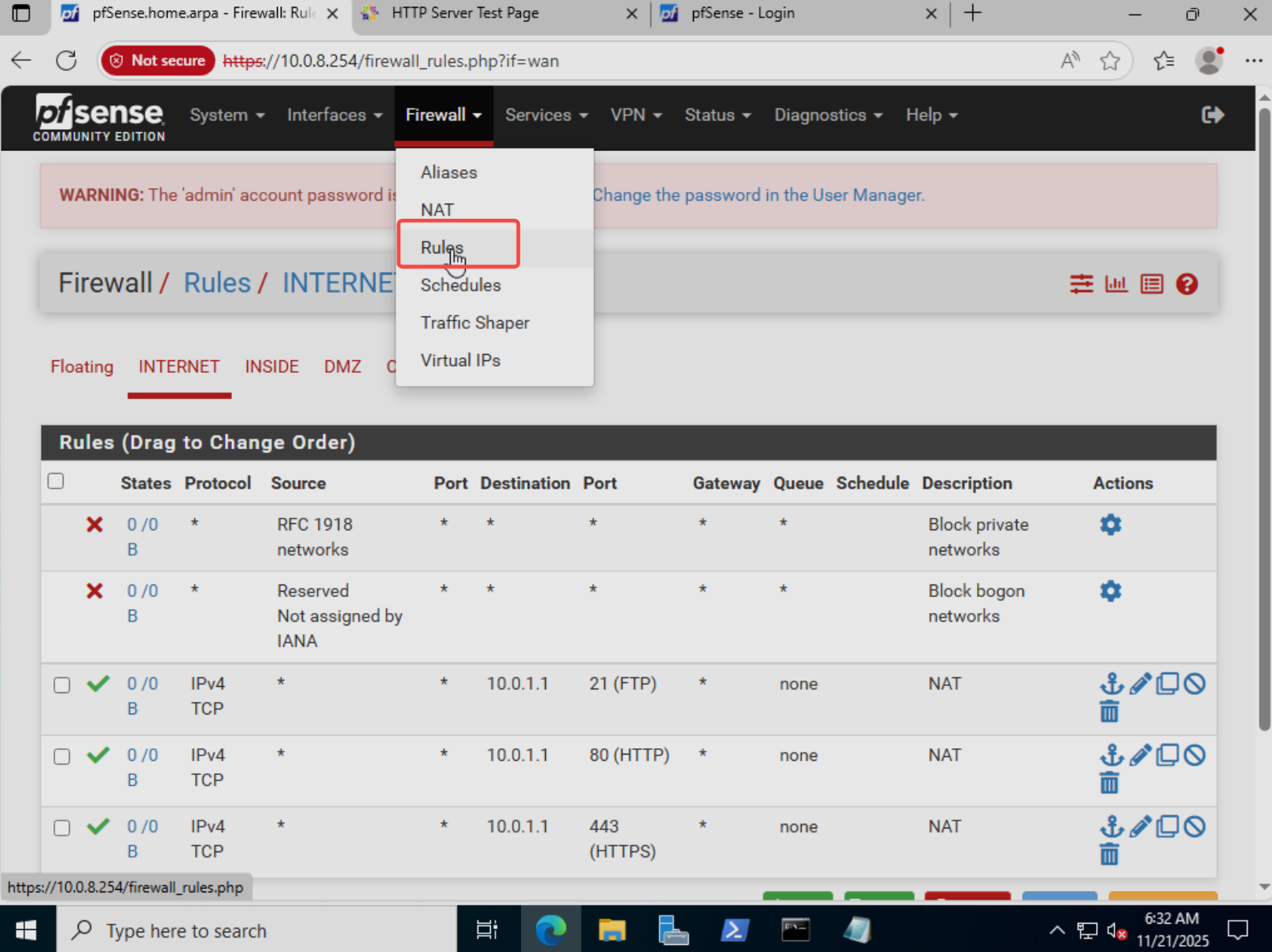
Task: Click the pfSense Community Edition logo
Action: point(98,117)
